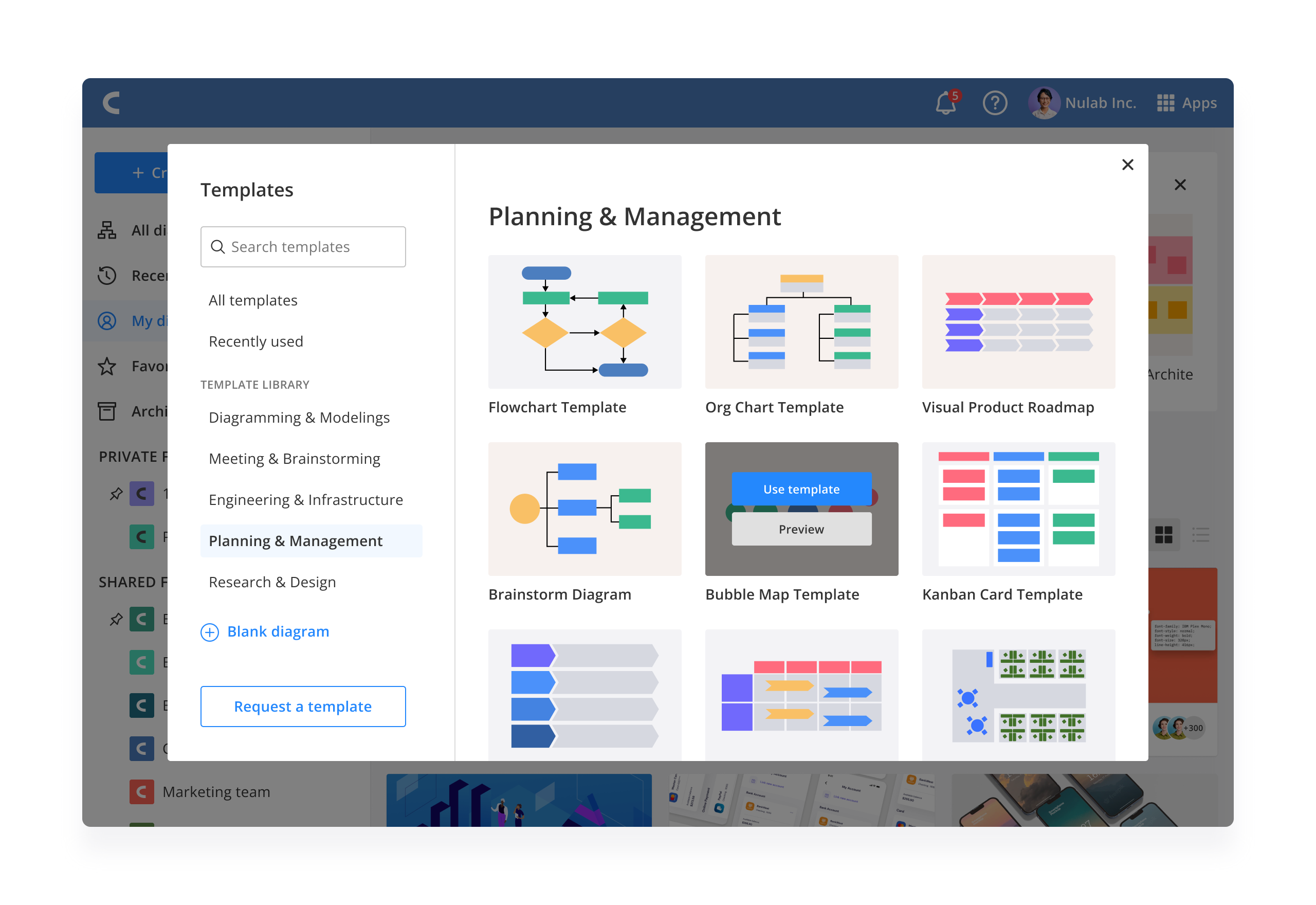Click Request a template button
Screen dimensions: 1316x905
click(x=303, y=707)
